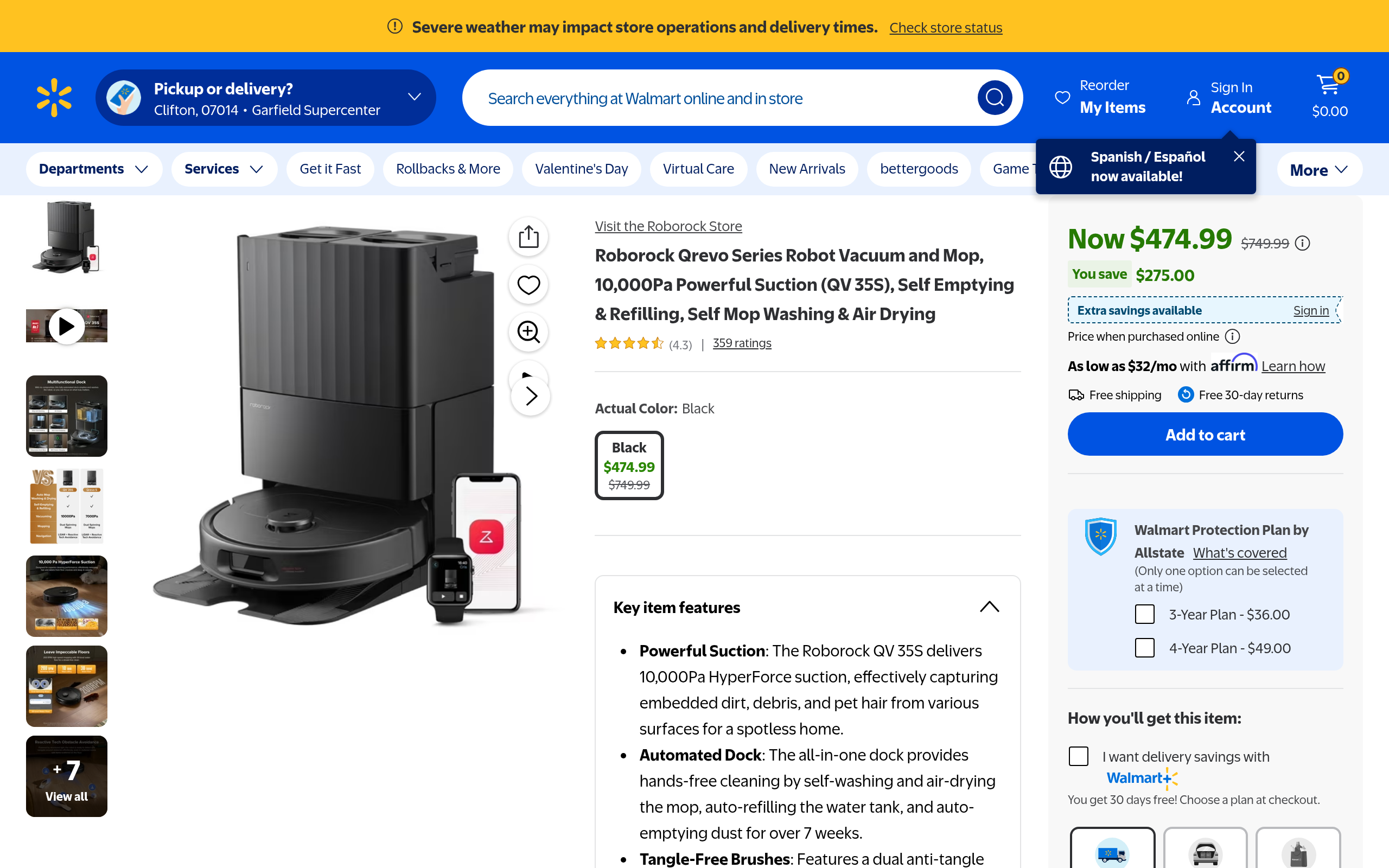Click the Add to cart button

pos(1205,435)
